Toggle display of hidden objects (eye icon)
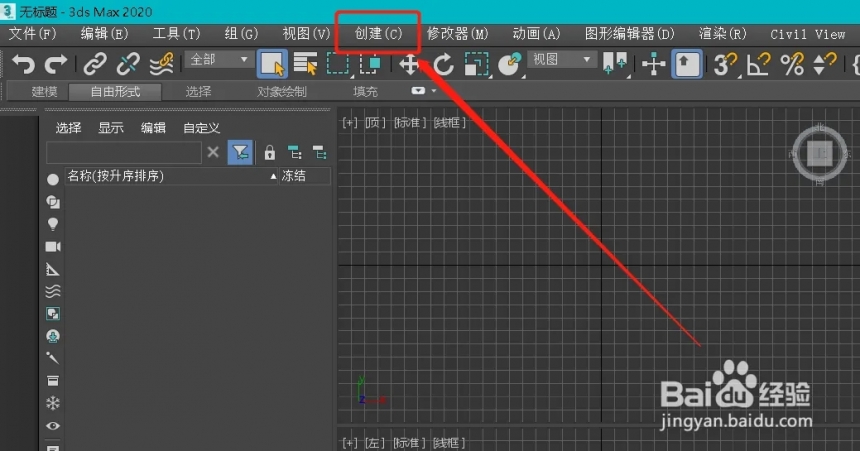Viewport: 860px width, 451px height. (x=53, y=426)
